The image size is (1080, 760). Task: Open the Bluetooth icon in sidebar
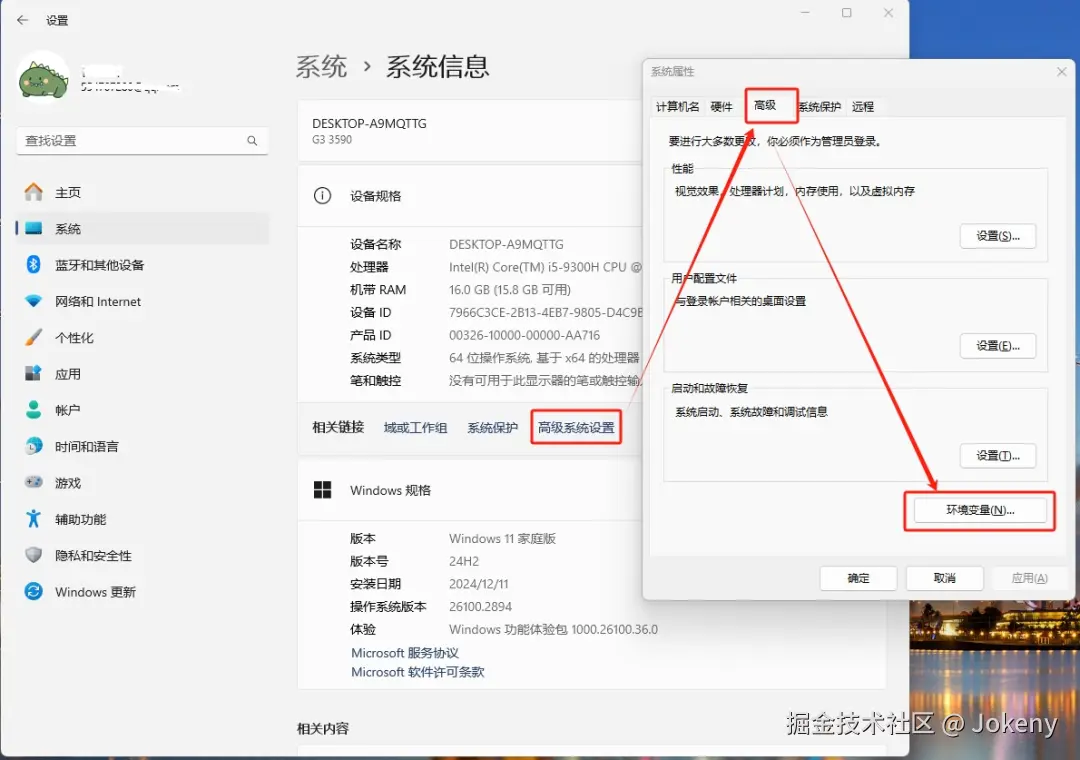pos(34,265)
